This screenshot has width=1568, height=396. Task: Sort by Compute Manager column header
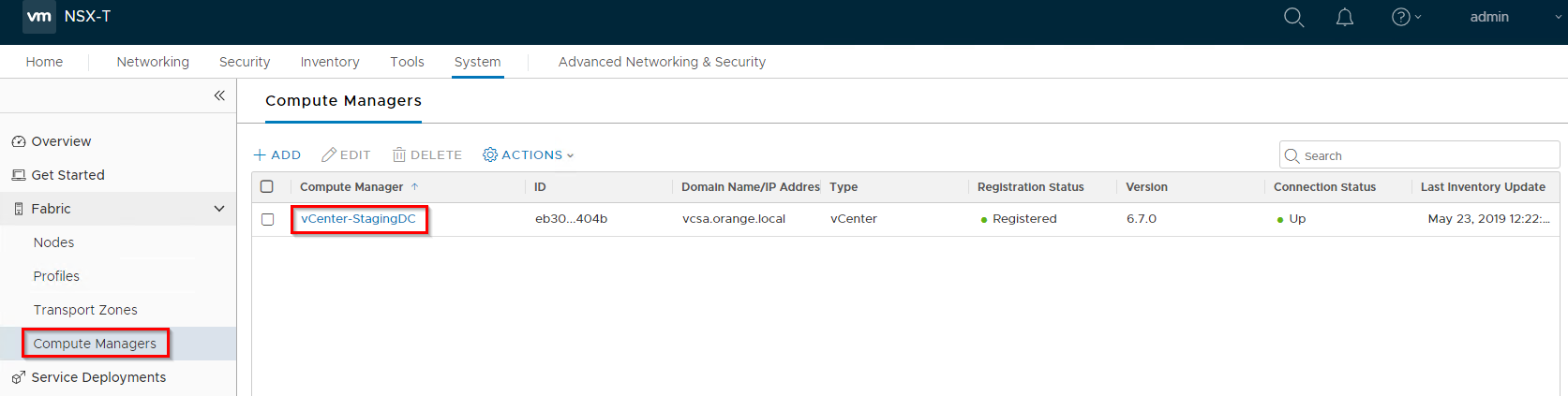coord(351,187)
